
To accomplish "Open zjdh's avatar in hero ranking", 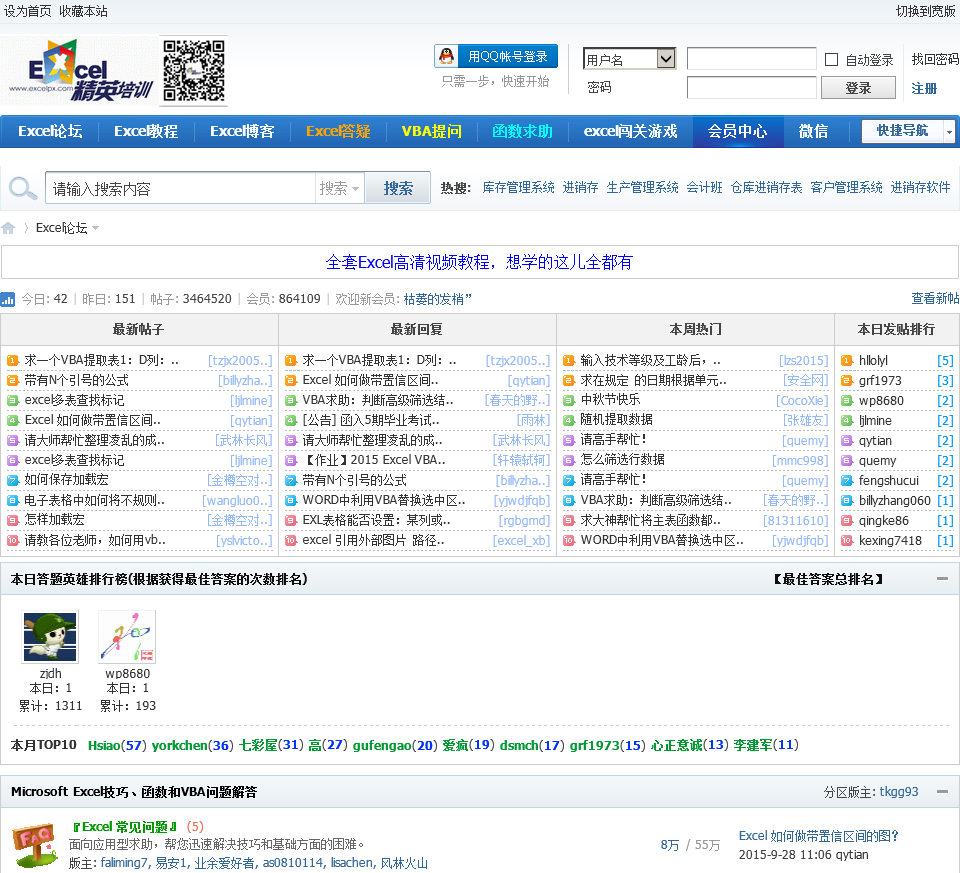I will (x=50, y=637).
